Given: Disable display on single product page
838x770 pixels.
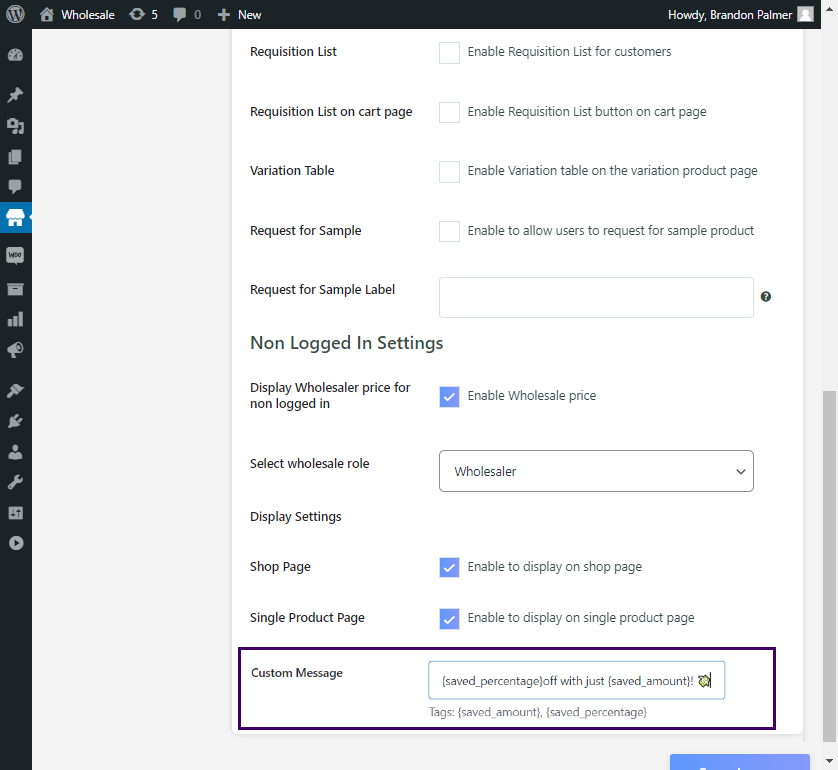Looking at the screenshot, I should tap(449, 618).
